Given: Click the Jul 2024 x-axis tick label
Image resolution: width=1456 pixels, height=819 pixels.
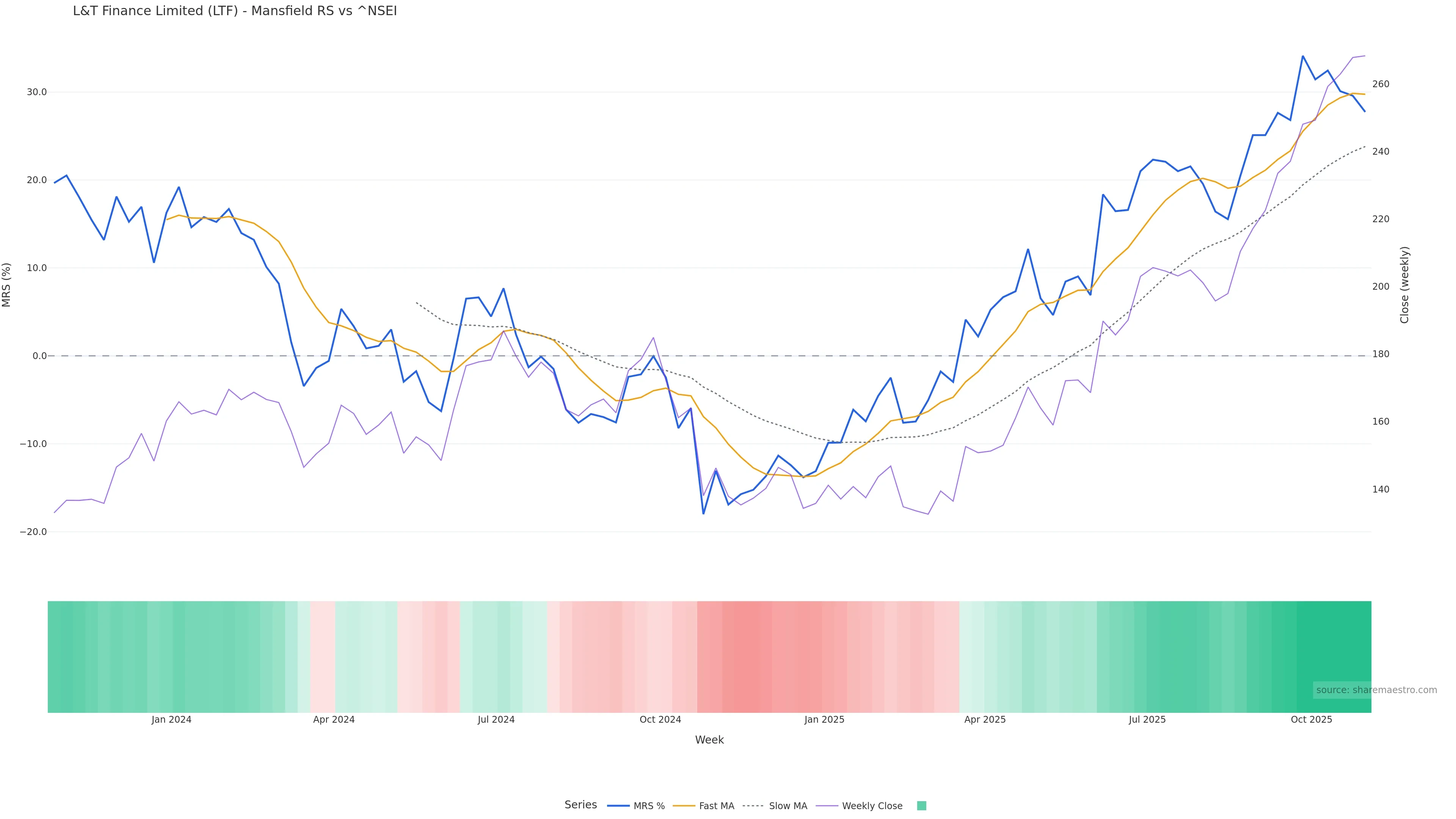Looking at the screenshot, I should point(496,720).
